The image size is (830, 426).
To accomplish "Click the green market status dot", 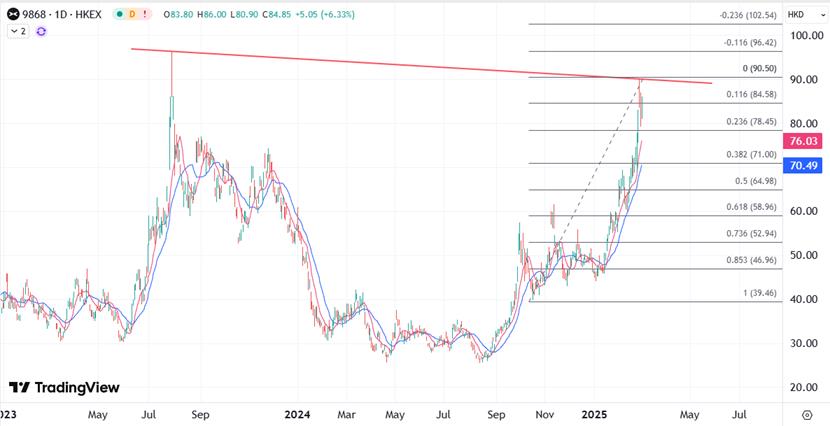I will 119,15.
